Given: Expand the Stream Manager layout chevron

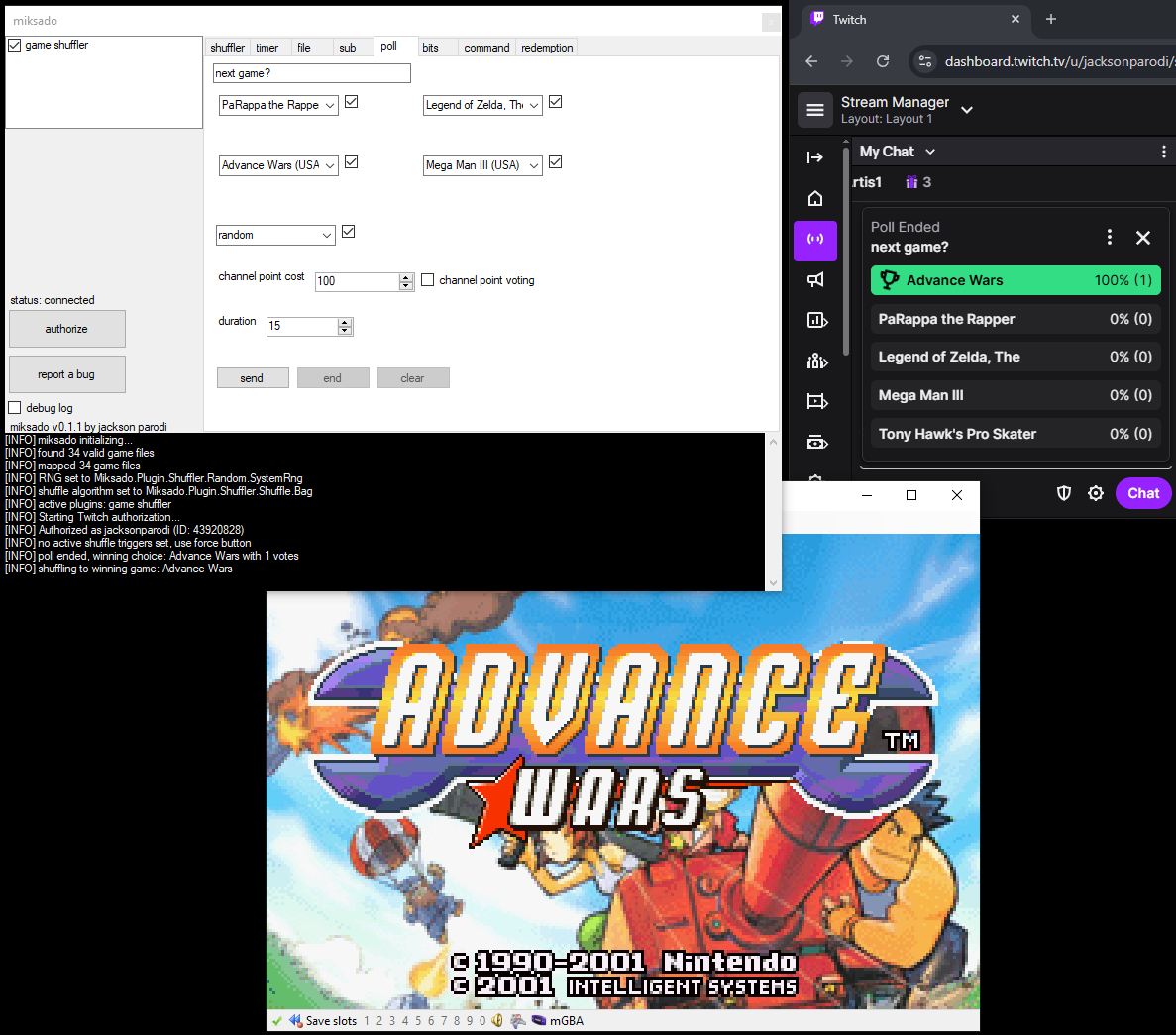Looking at the screenshot, I should [967, 110].
